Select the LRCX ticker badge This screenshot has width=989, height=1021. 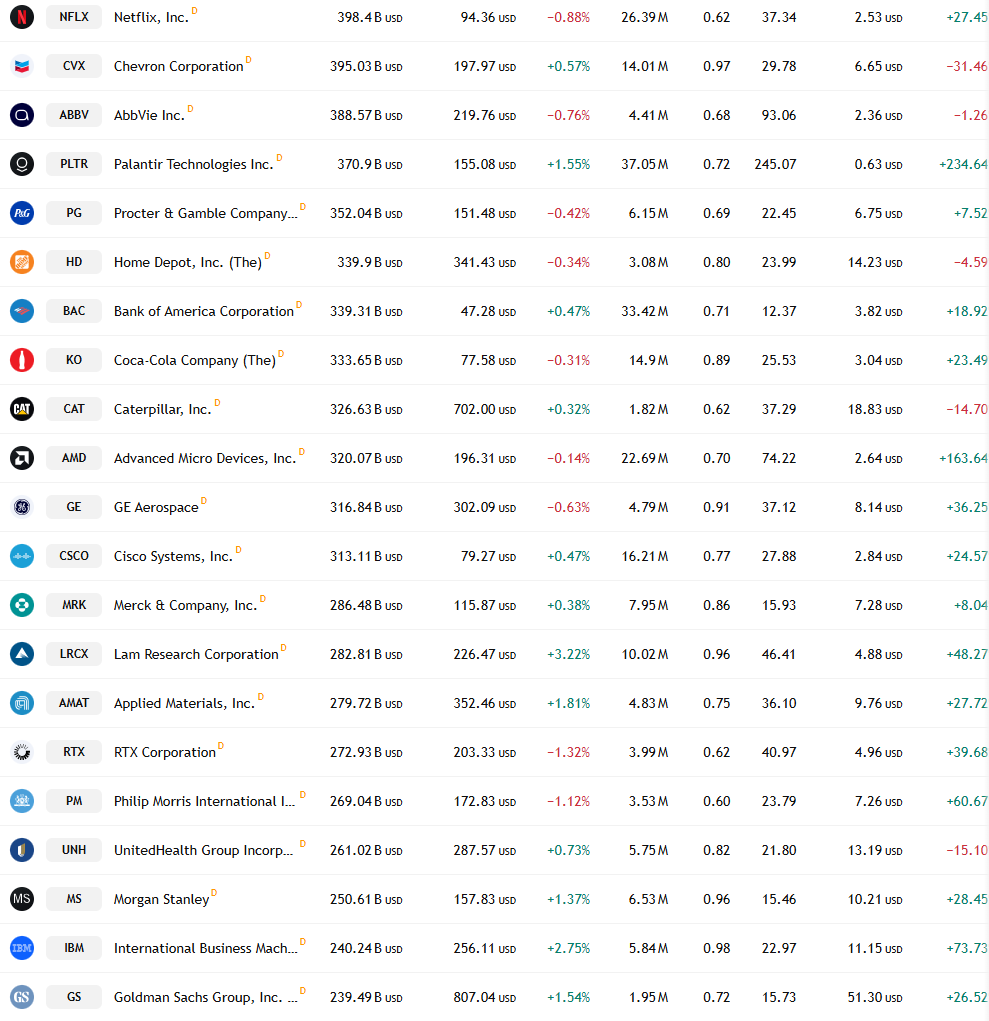[74, 654]
